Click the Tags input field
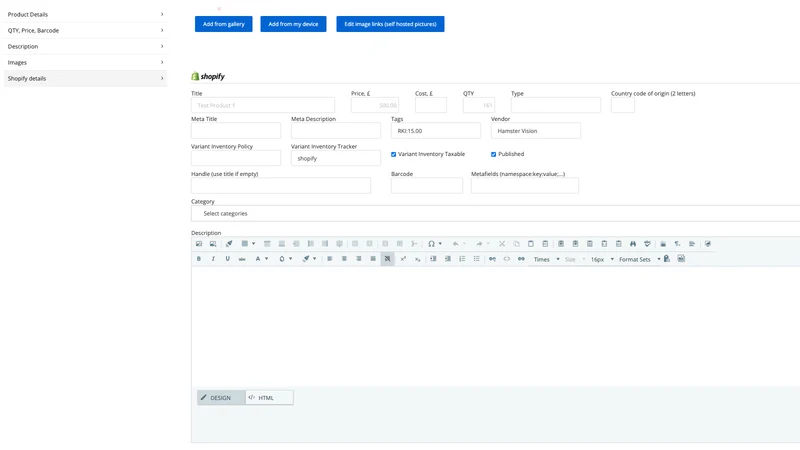Screen dimensions: 800x450 [436, 131]
